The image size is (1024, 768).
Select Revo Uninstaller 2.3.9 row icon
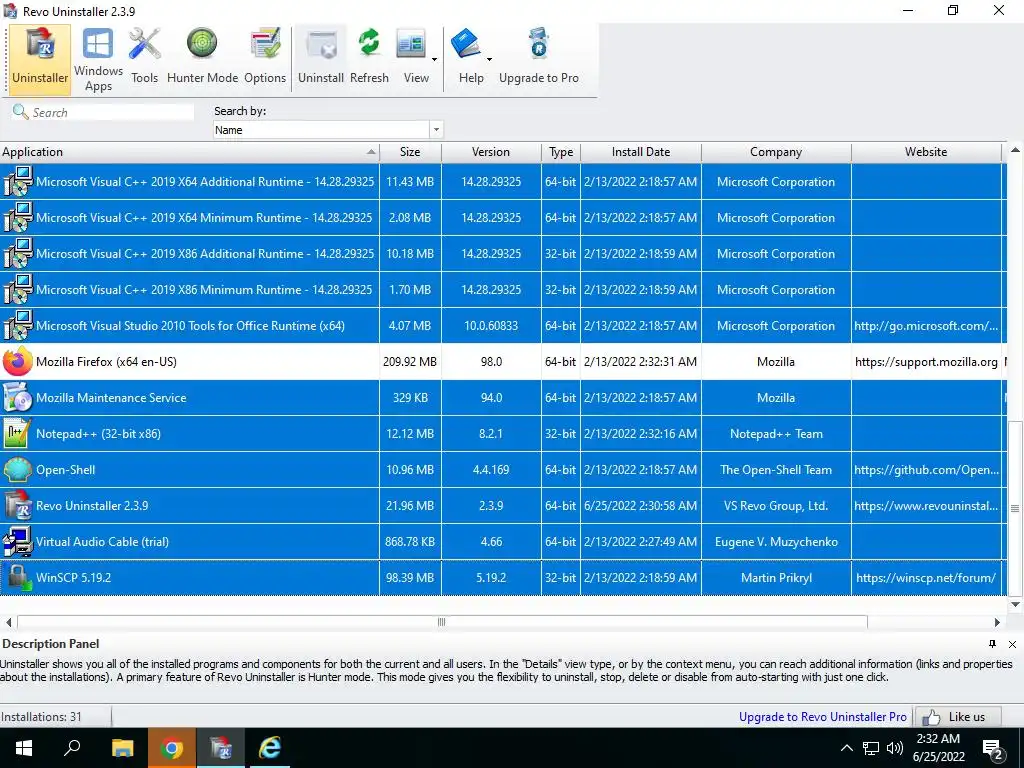point(18,505)
